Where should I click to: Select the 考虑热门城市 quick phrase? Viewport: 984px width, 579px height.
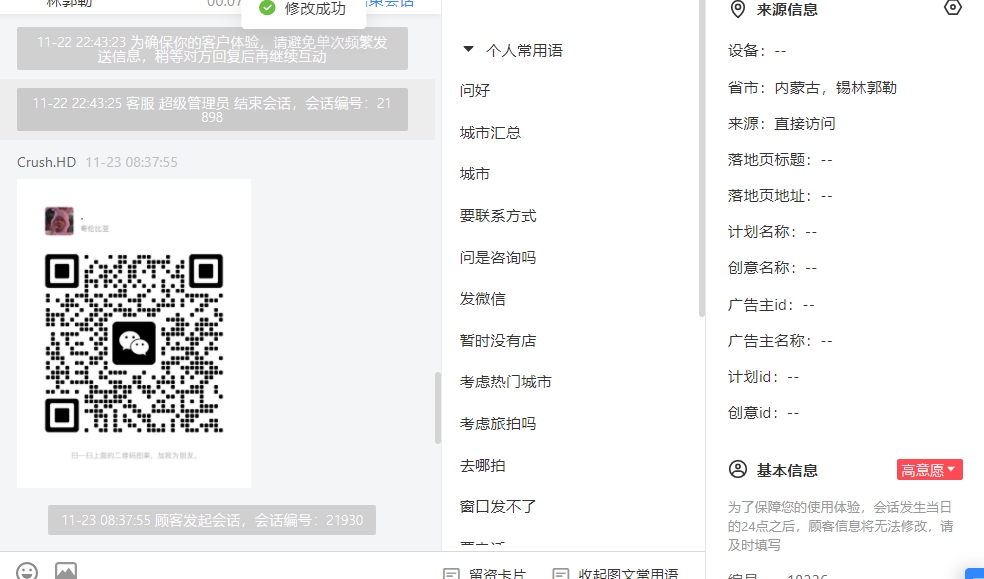tap(505, 381)
